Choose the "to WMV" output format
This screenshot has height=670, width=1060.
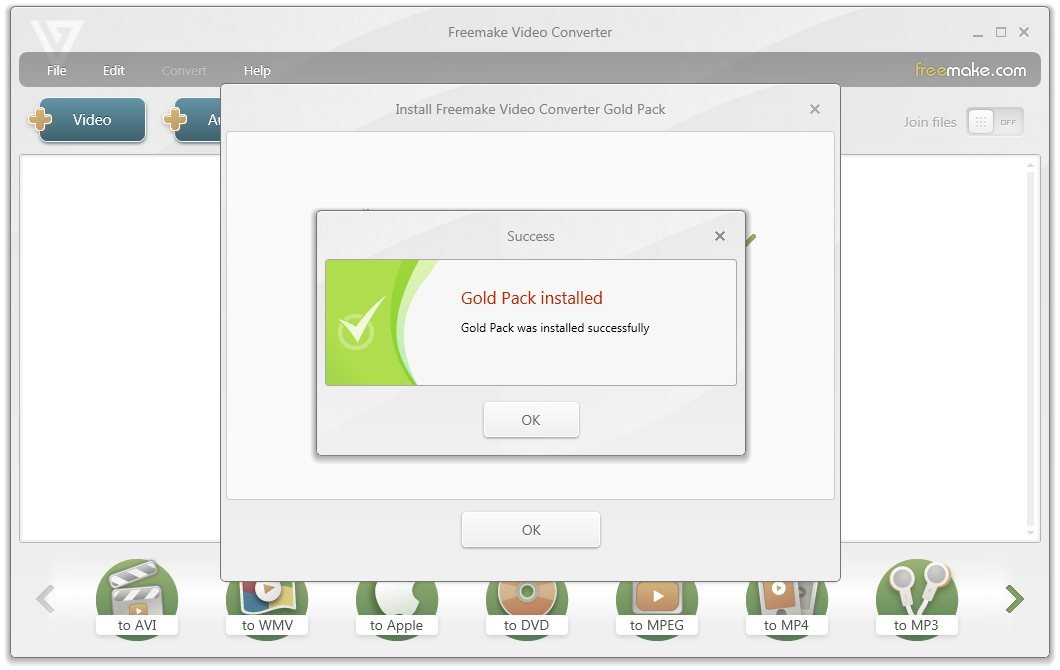tap(267, 600)
